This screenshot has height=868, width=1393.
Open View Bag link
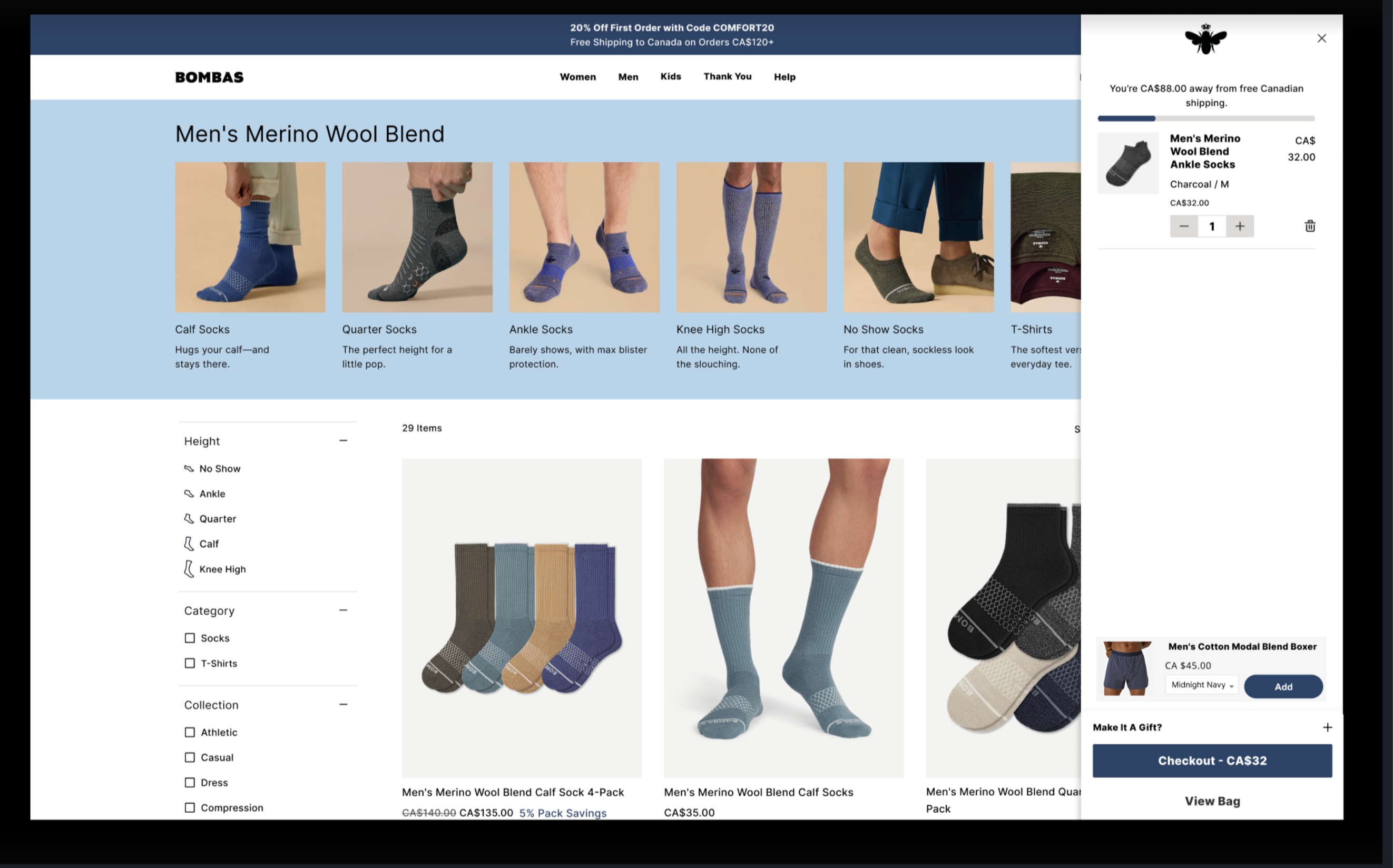(x=1212, y=801)
